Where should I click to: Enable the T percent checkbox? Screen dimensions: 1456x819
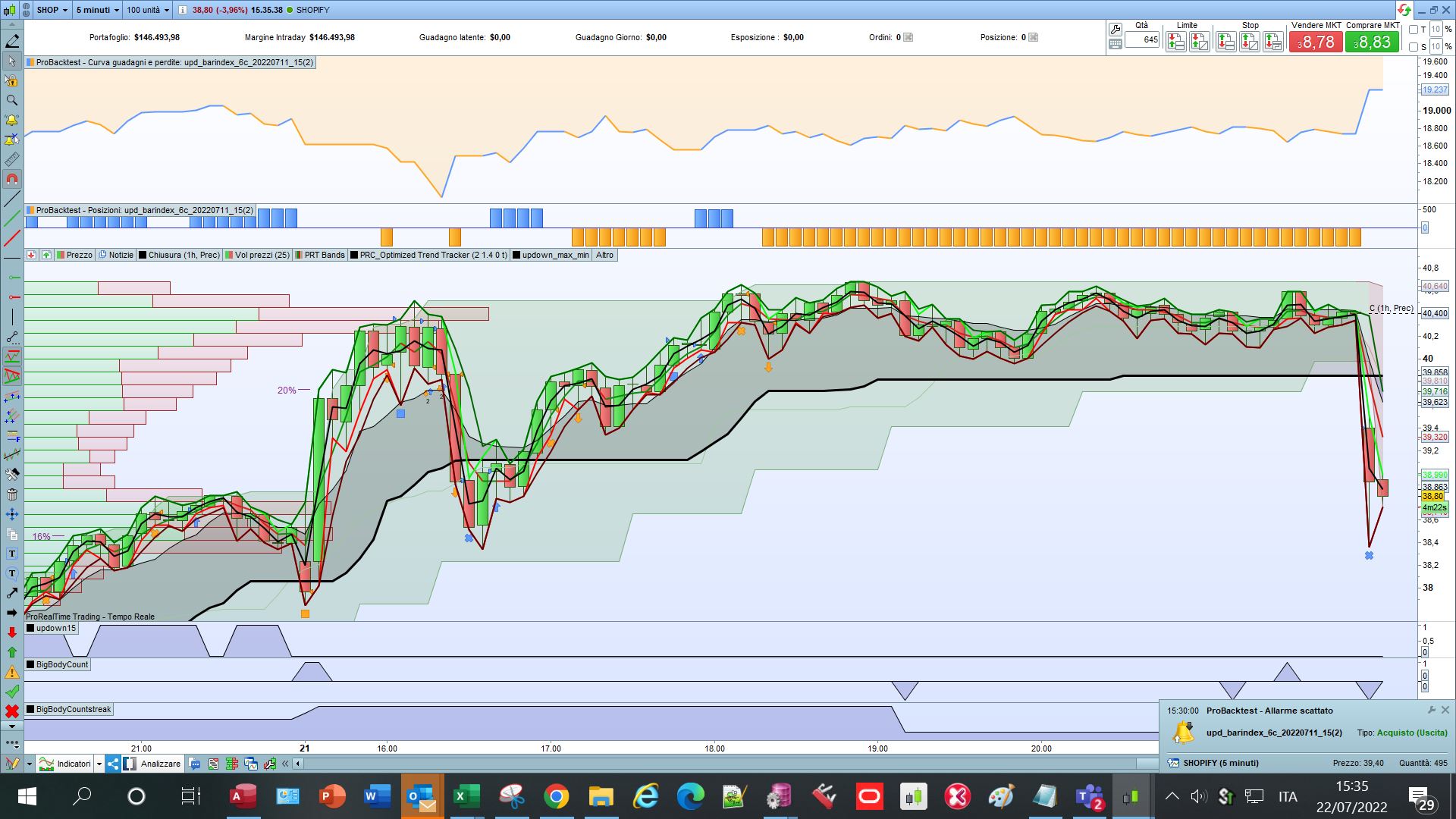[1414, 30]
